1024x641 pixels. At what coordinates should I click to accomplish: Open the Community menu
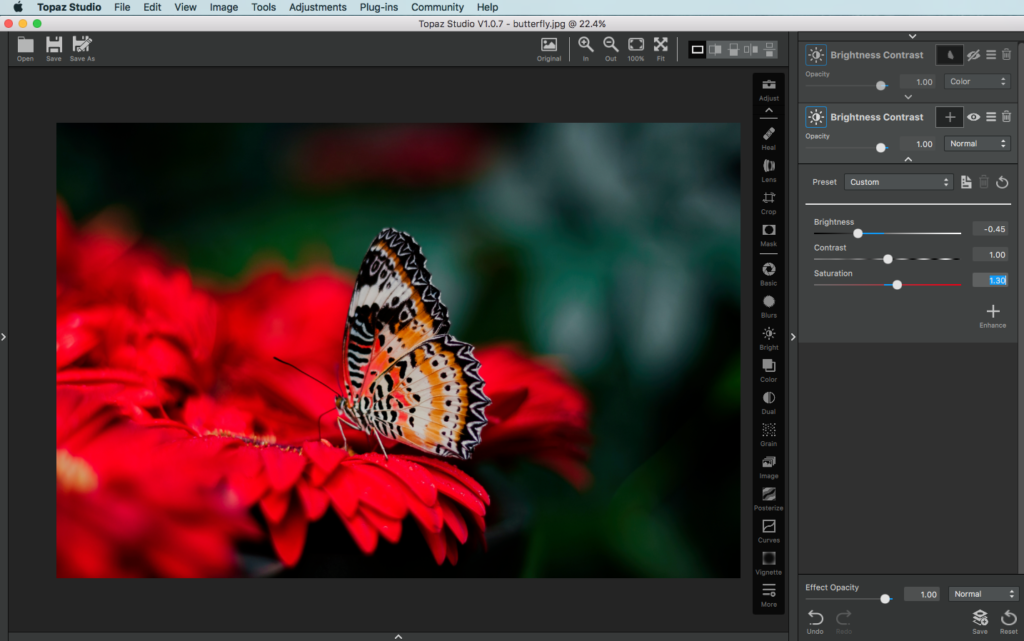pyautogui.click(x=437, y=7)
